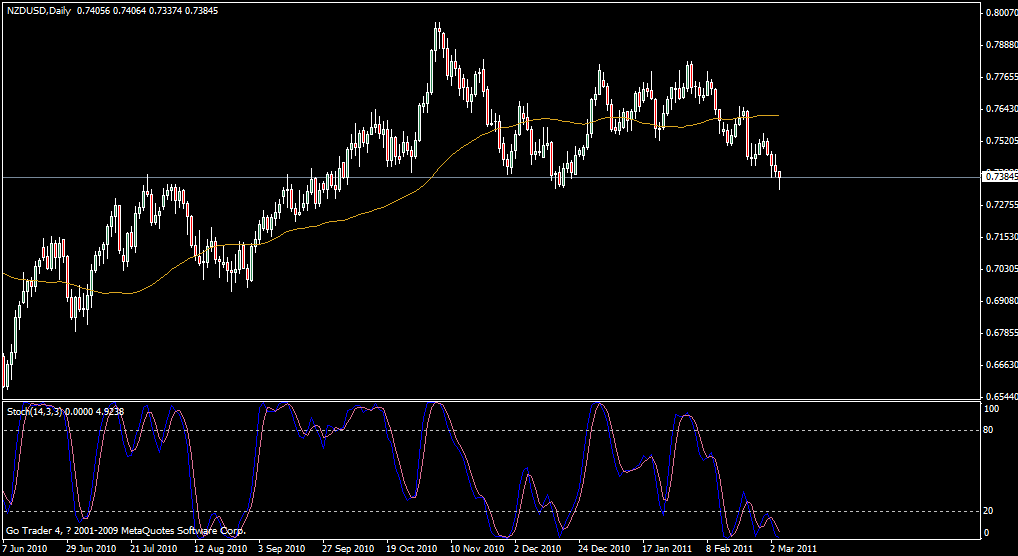Click the 0.76430 price axis label
The height and width of the screenshot is (556, 1018).
pos(1000,108)
